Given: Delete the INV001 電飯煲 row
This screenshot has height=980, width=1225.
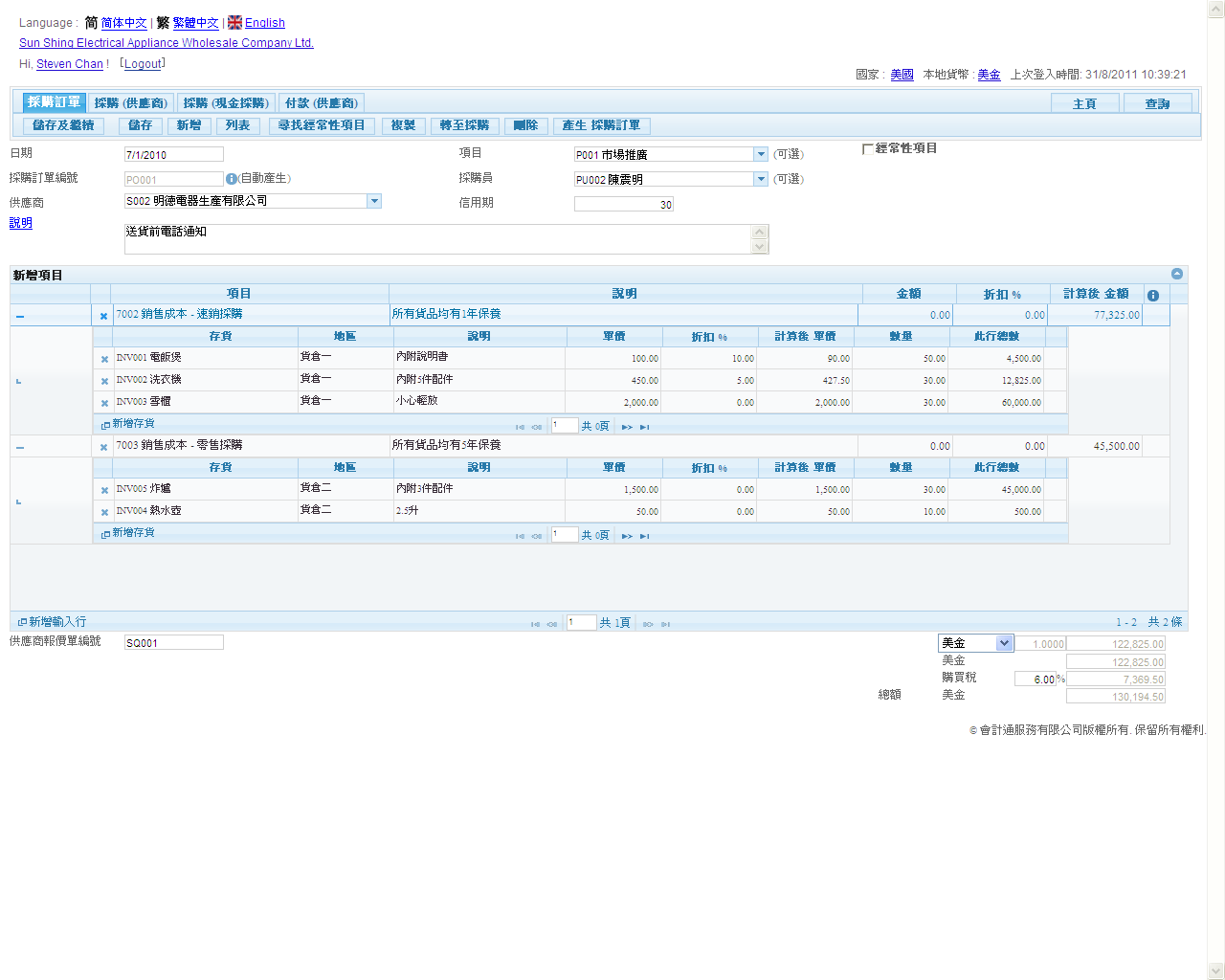Looking at the screenshot, I should (x=104, y=359).
